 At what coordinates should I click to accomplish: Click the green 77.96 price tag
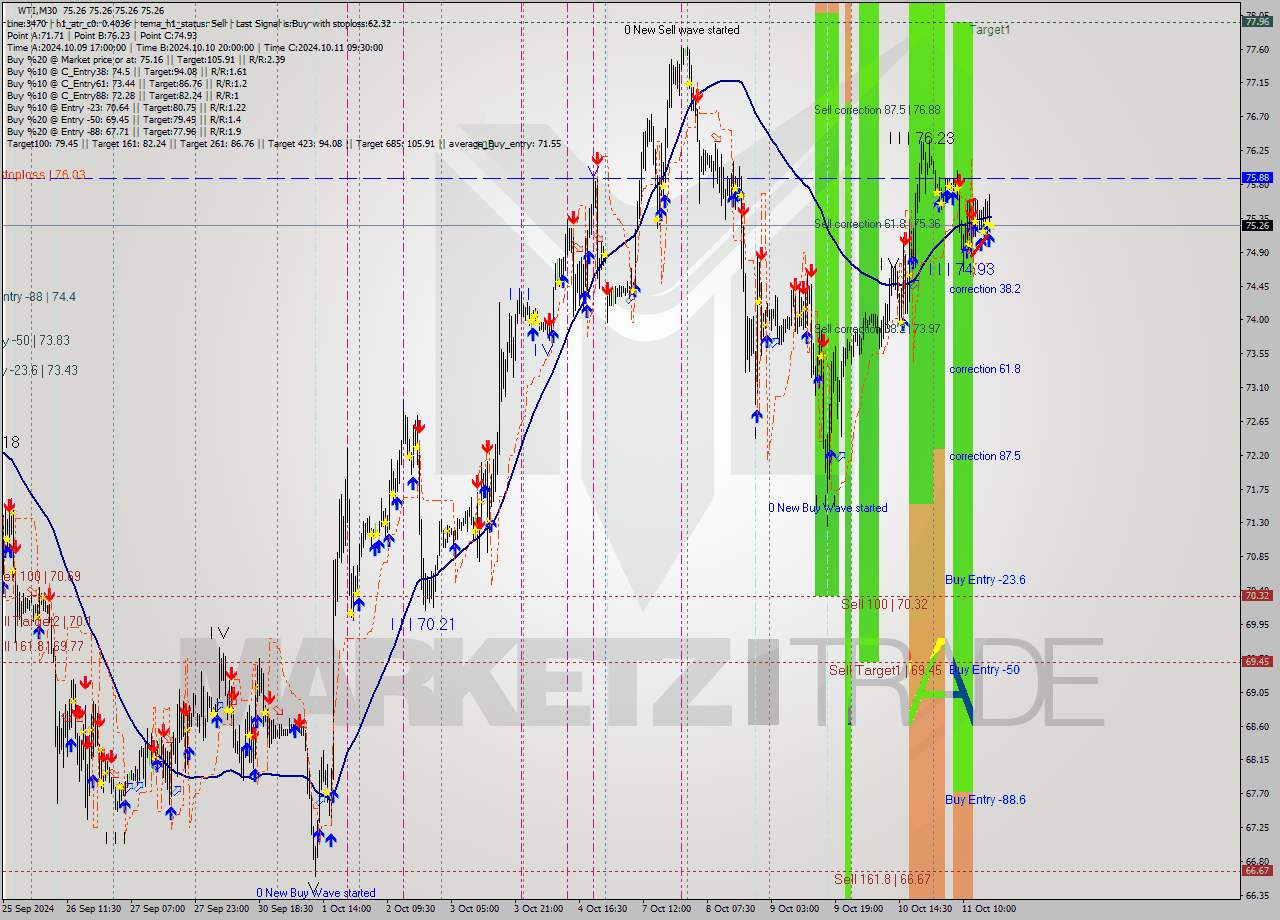tap(1257, 20)
